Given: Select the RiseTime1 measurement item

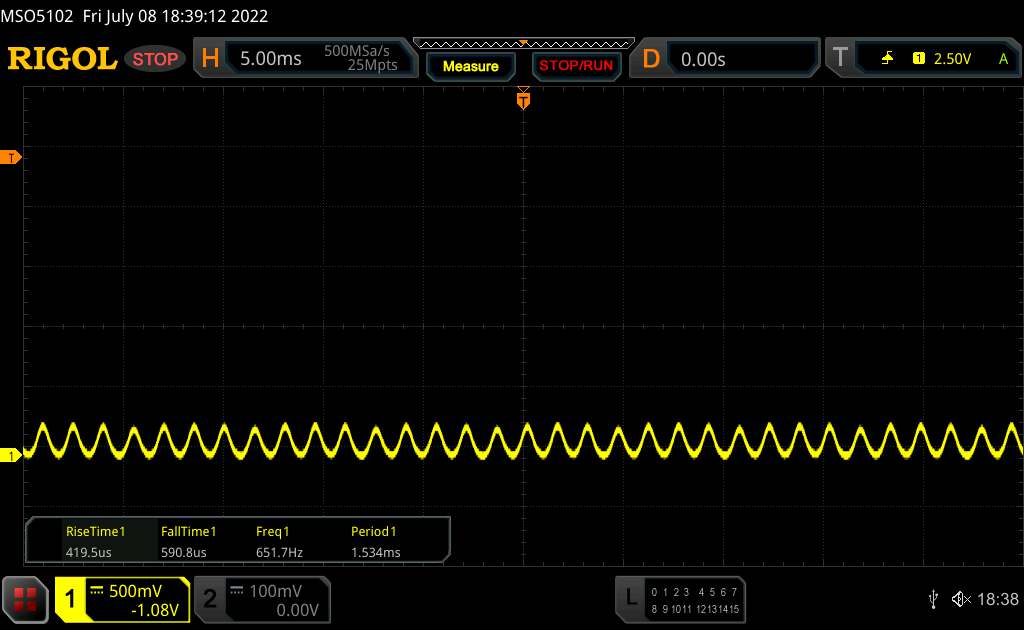Looking at the screenshot, I should (x=95, y=542).
